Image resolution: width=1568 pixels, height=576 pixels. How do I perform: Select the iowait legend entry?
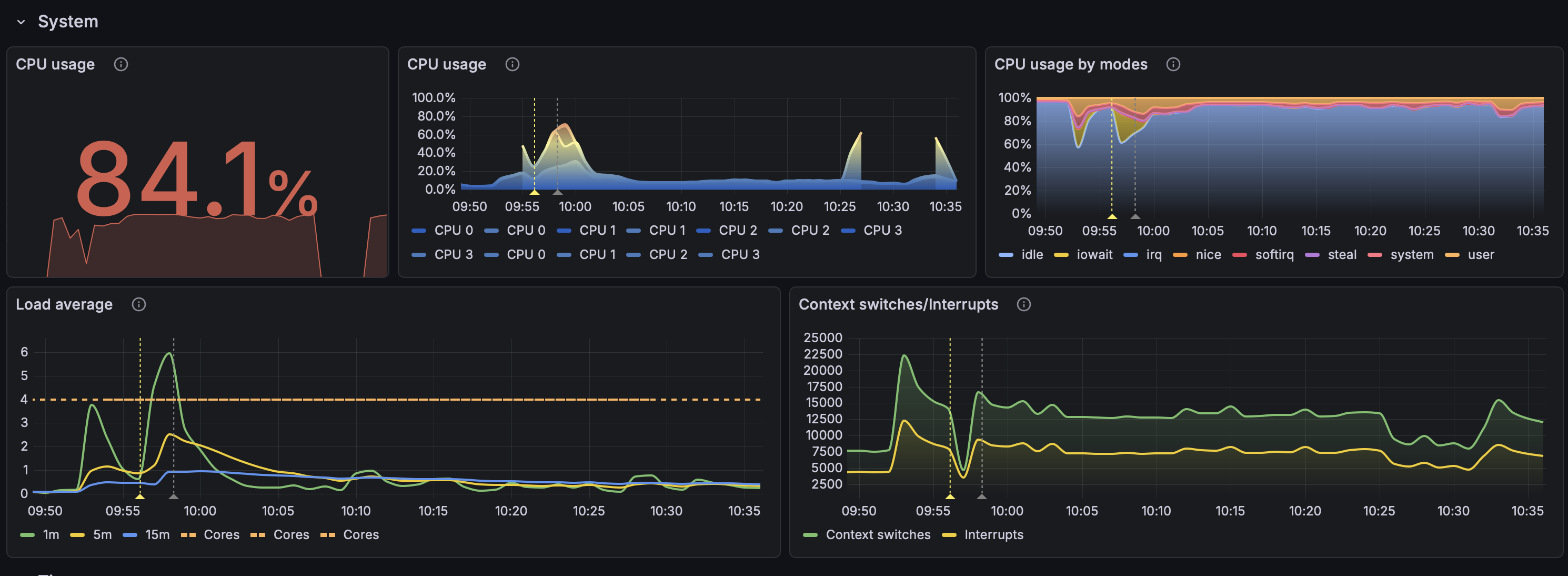tap(1094, 254)
